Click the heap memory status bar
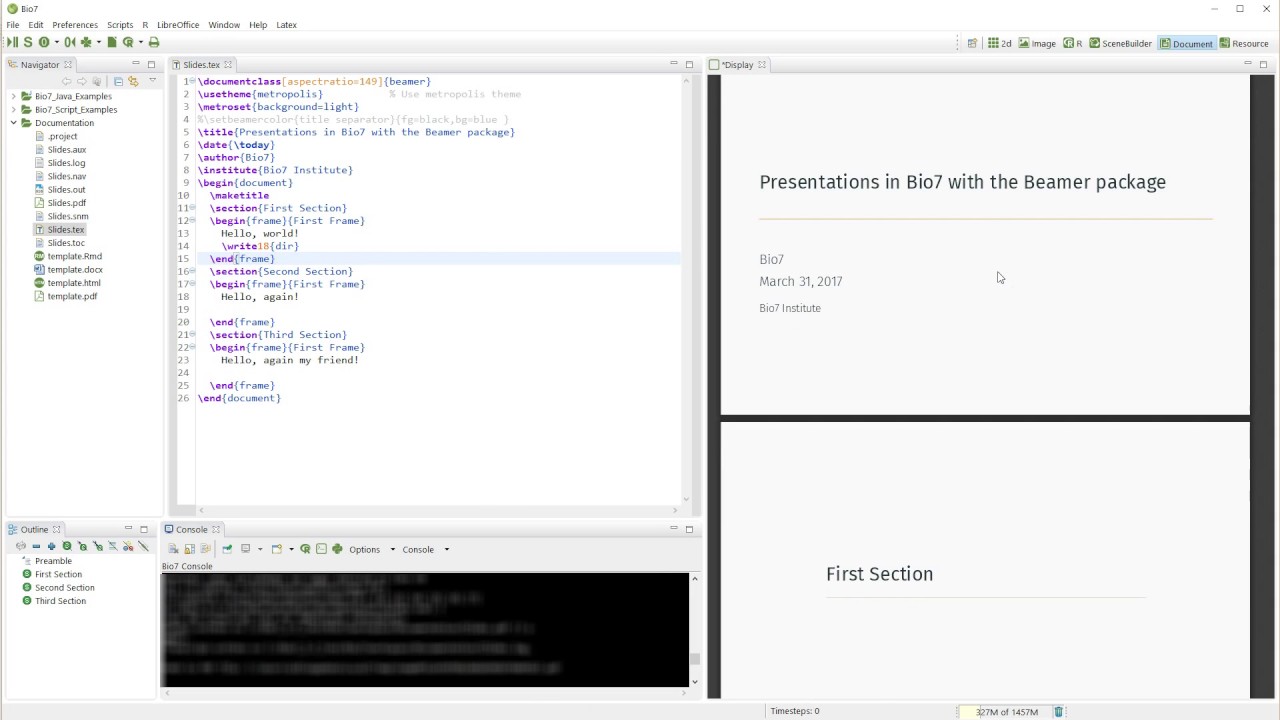The height and width of the screenshot is (720, 1280). point(1006,711)
